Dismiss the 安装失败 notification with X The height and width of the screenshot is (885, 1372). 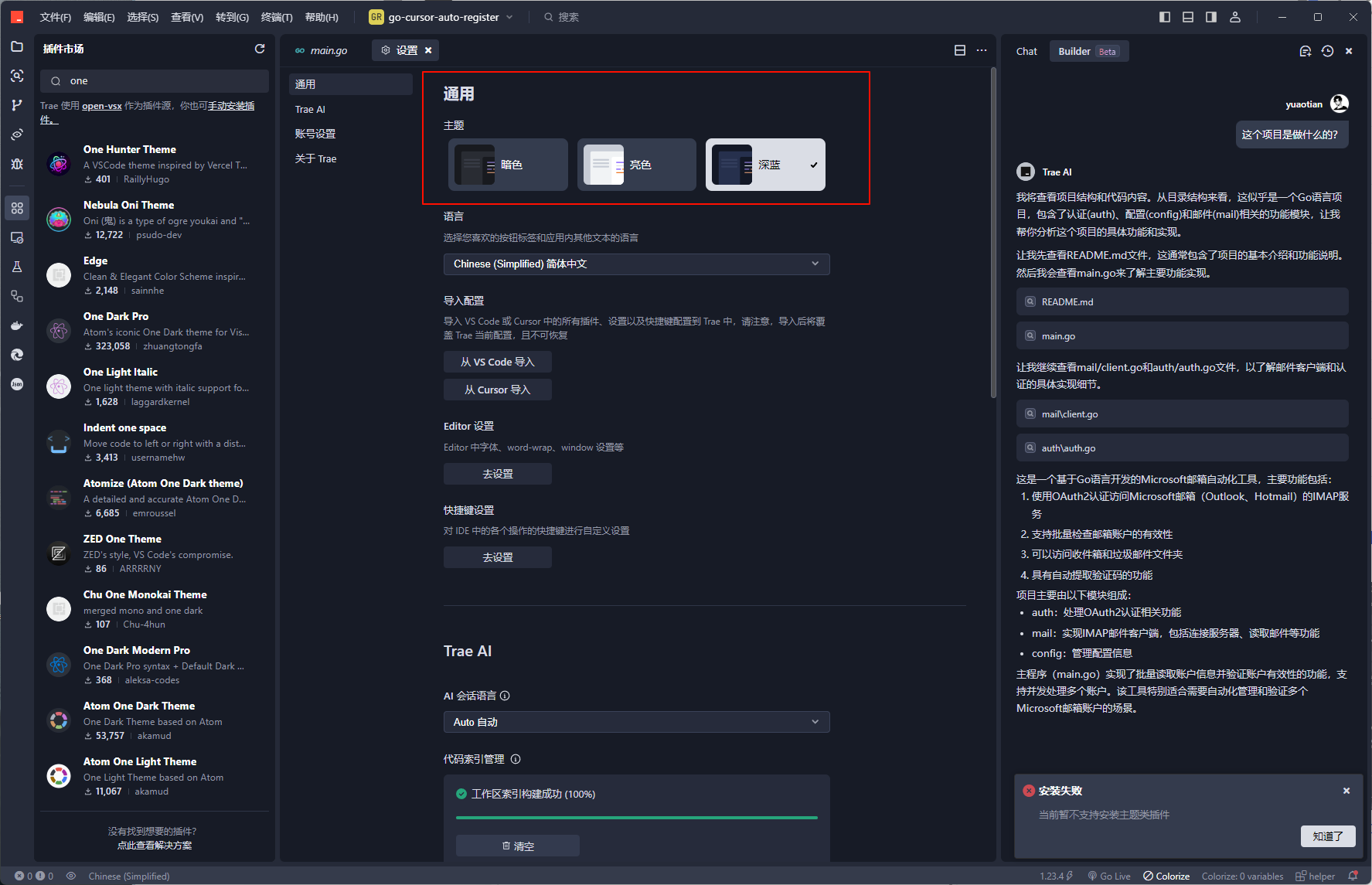[x=1346, y=791]
